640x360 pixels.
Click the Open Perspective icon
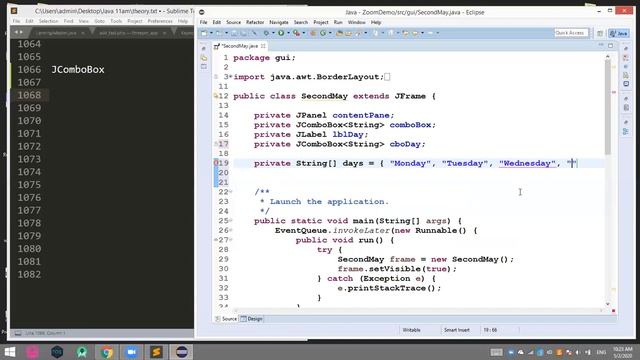600,33
